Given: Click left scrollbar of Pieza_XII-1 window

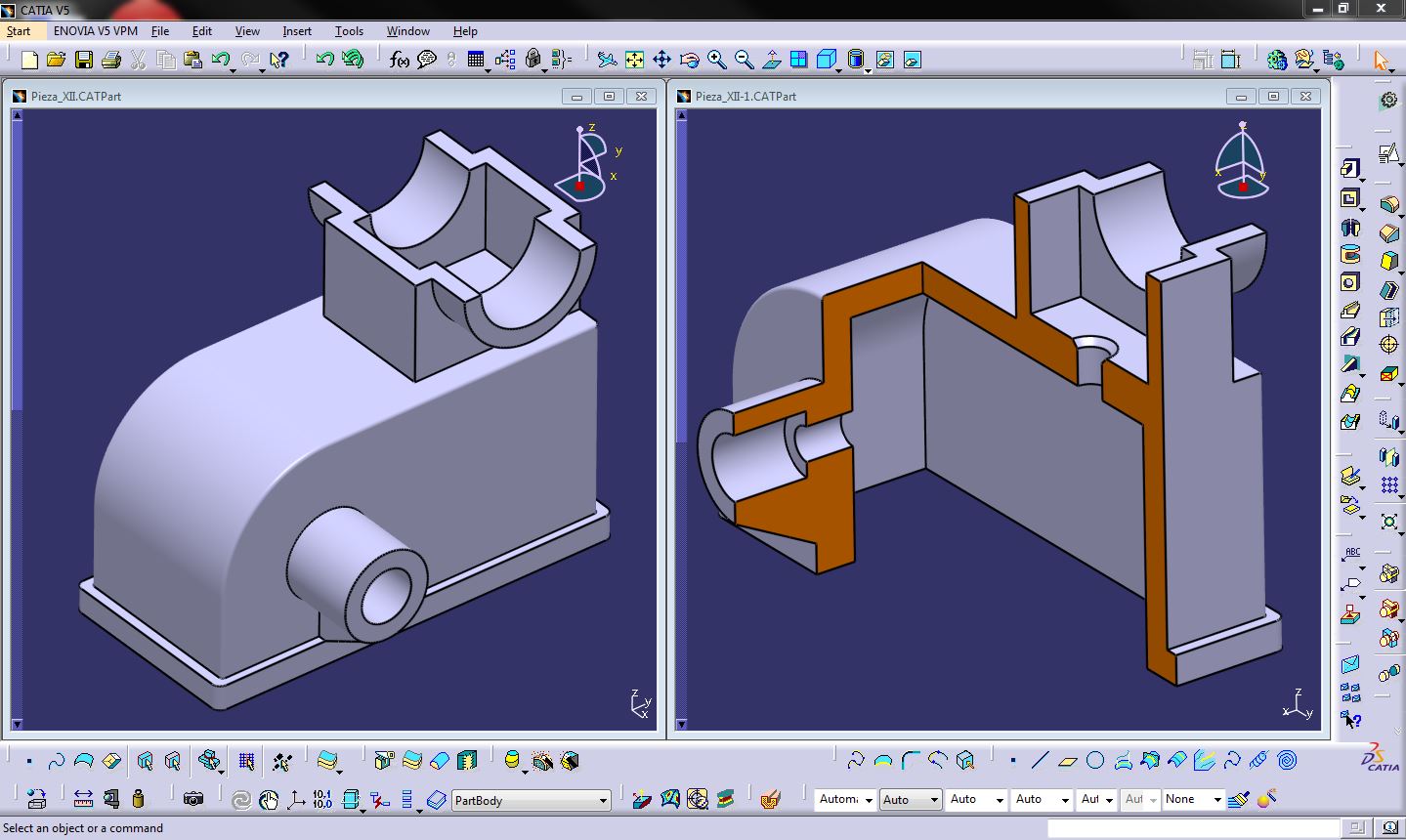Looking at the screenshot, I should 681,420.
